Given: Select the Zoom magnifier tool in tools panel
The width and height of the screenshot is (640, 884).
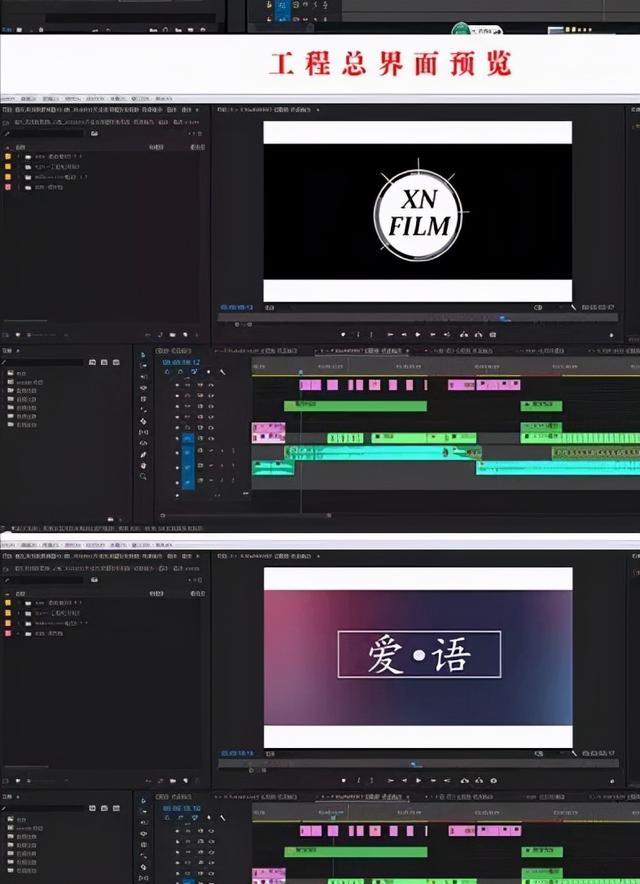Looking at the screenshot, I should tap(143, 476).
